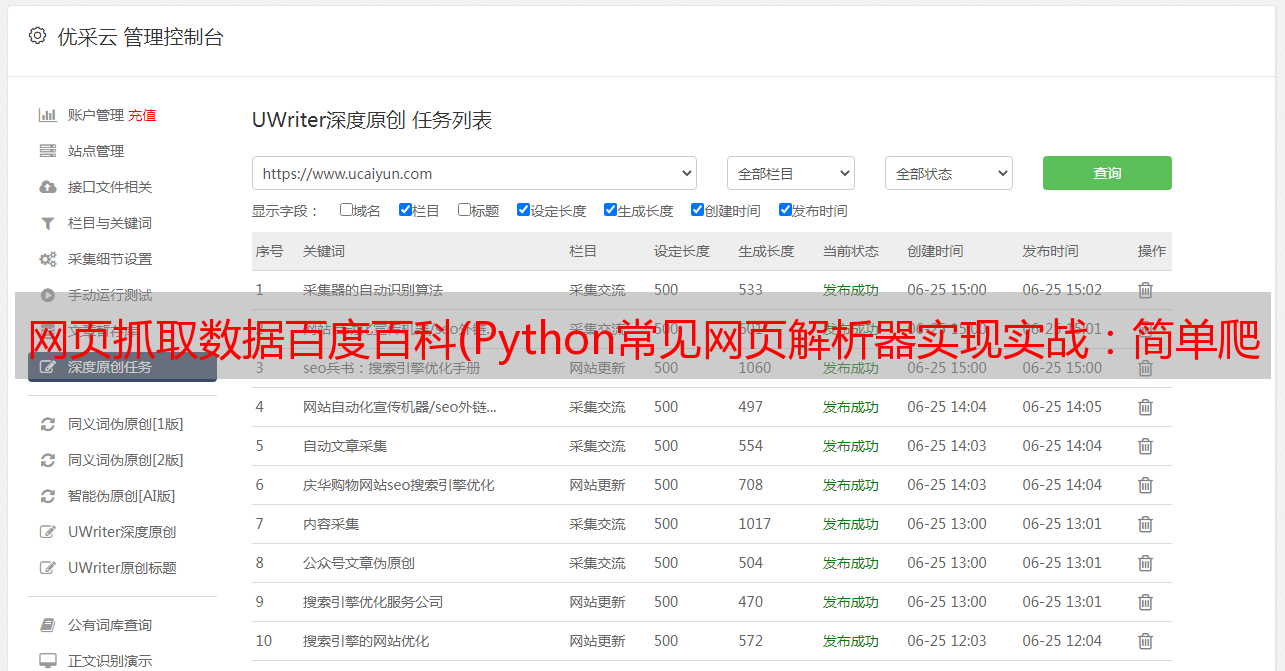1285x671 pixels.
Task: Click the 公有词库查询 sidebar entry
Action: [x=110, y=625]
